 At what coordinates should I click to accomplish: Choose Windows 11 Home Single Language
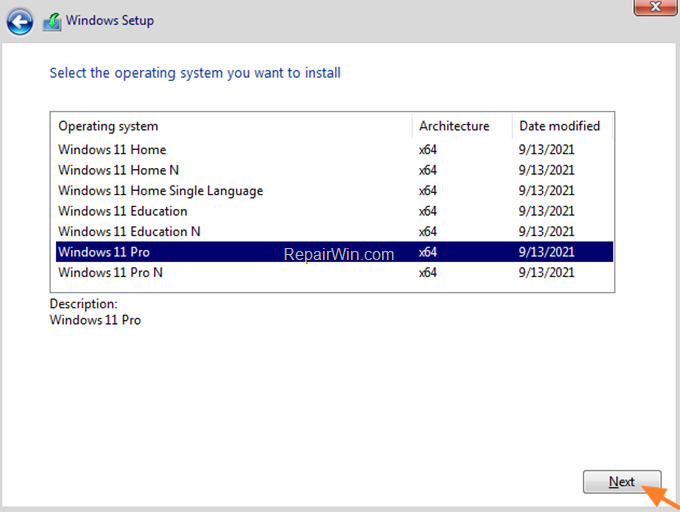pos(334,190)
